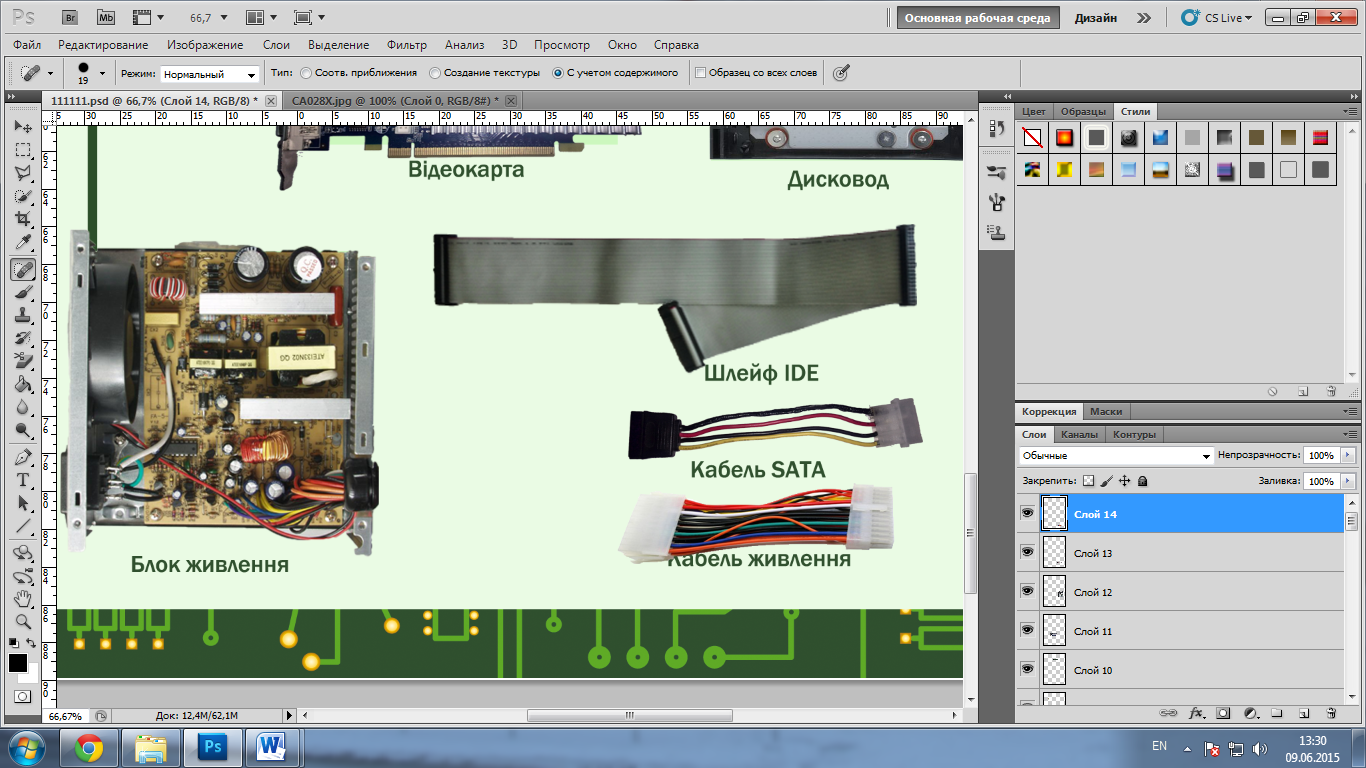Viewport: 1366px width, 768px height.
Task: Add a layer mask from Layers panel
Action: pyautogui.click(x=1223, y=714)
